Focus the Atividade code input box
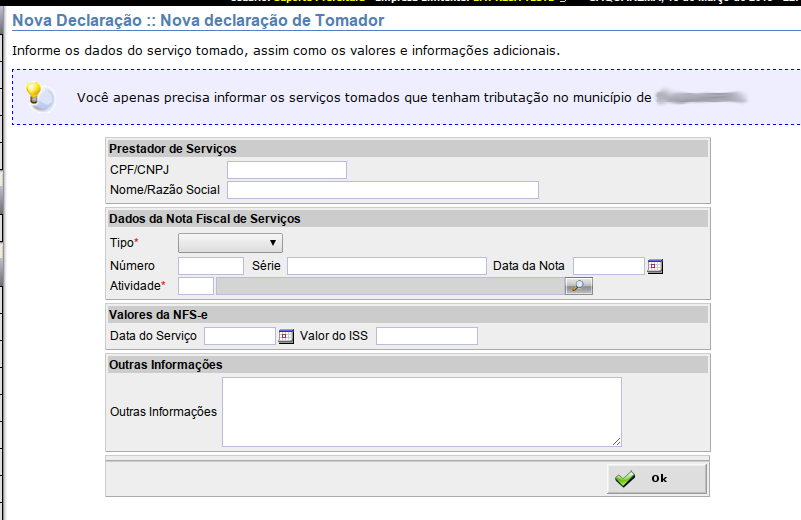 tap(195, 287)
